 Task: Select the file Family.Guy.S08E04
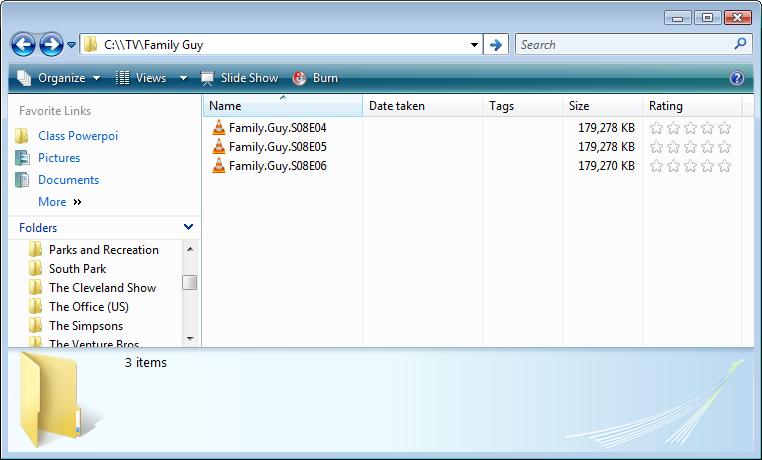(x=277, y=128)
